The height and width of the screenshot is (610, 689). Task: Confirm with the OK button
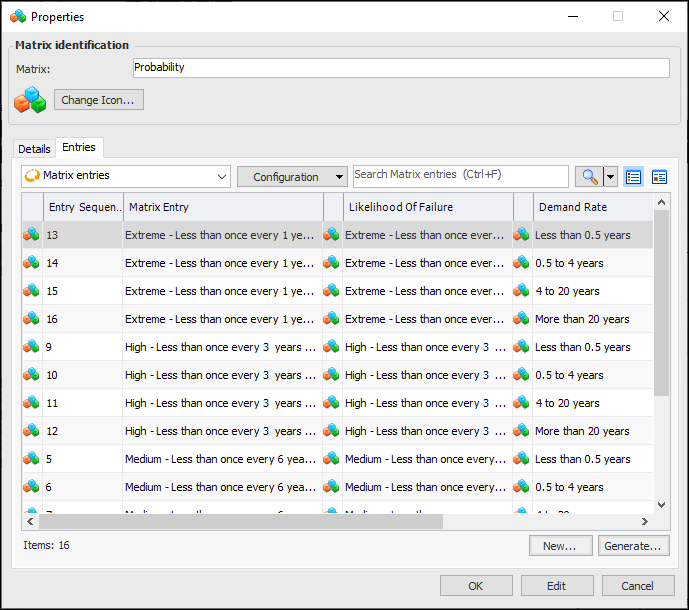(x=476, y=585)
